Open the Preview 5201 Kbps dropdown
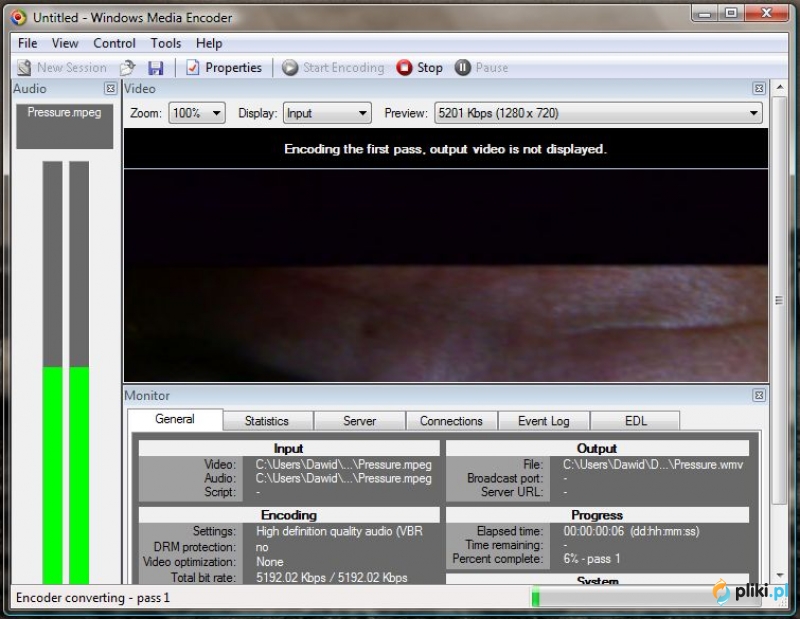 click(598, 113)
